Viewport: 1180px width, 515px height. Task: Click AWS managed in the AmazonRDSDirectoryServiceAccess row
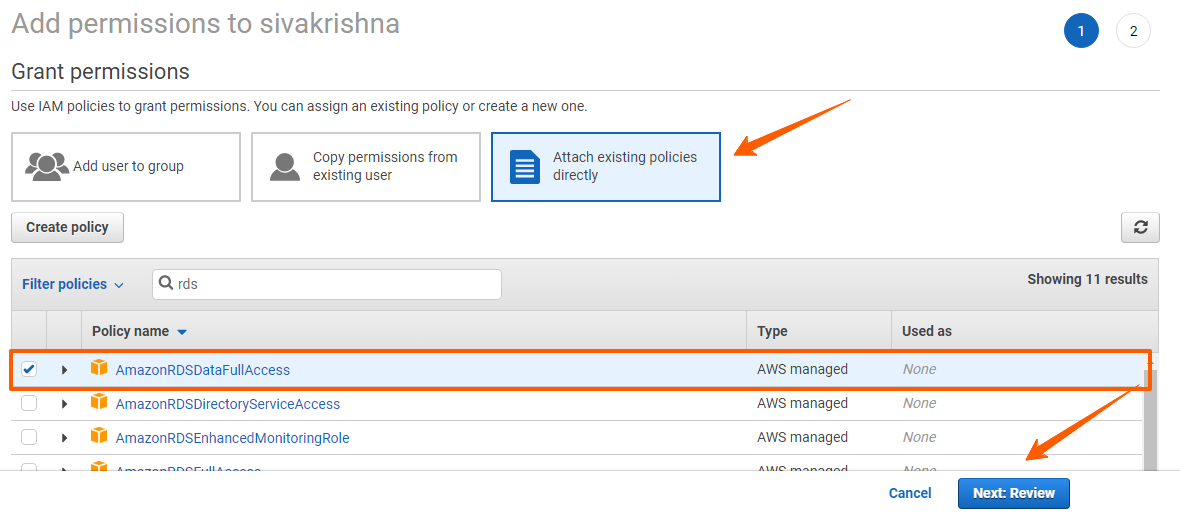click(x=802, y=403)
